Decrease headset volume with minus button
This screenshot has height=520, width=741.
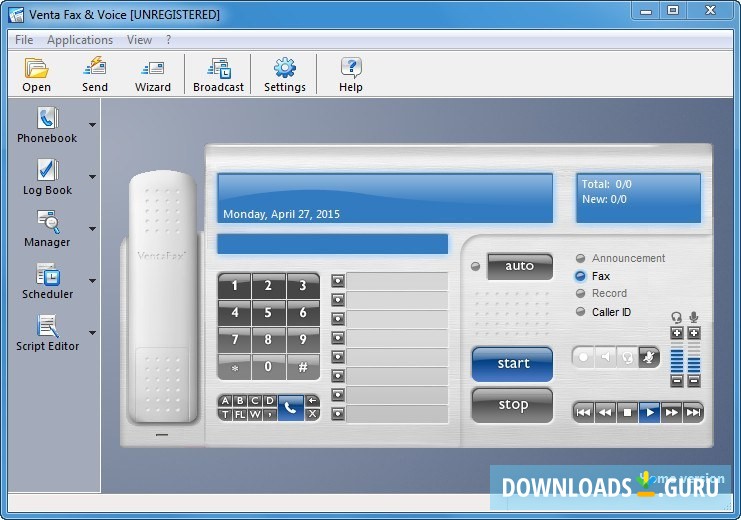point(677,380)
